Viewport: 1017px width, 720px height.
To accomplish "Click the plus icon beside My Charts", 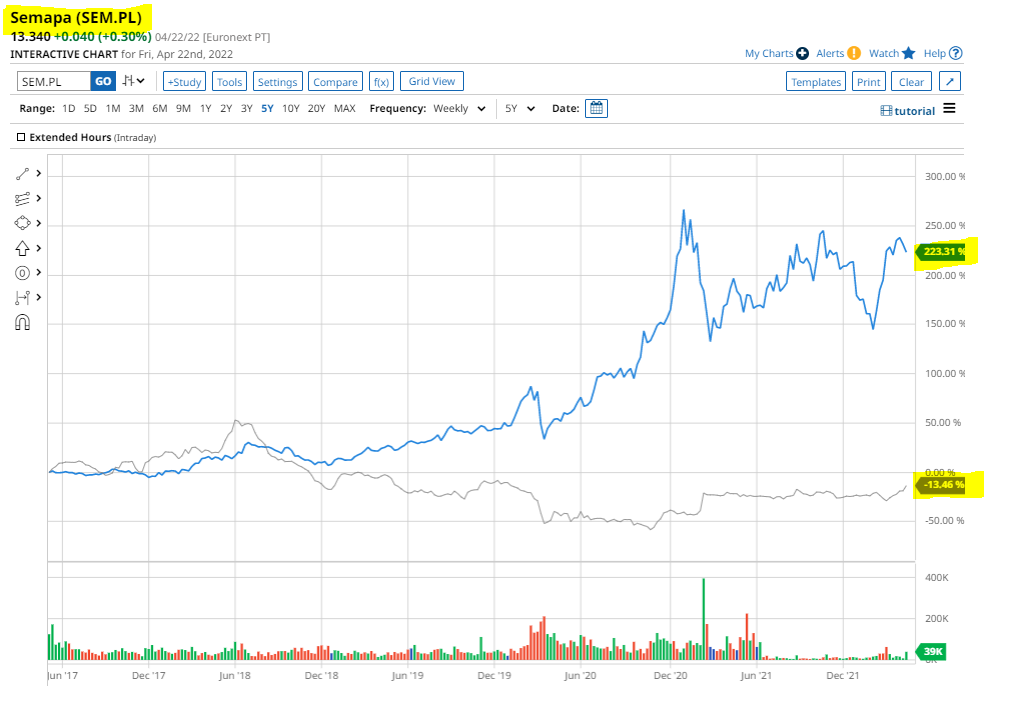I will click(802, 53).
